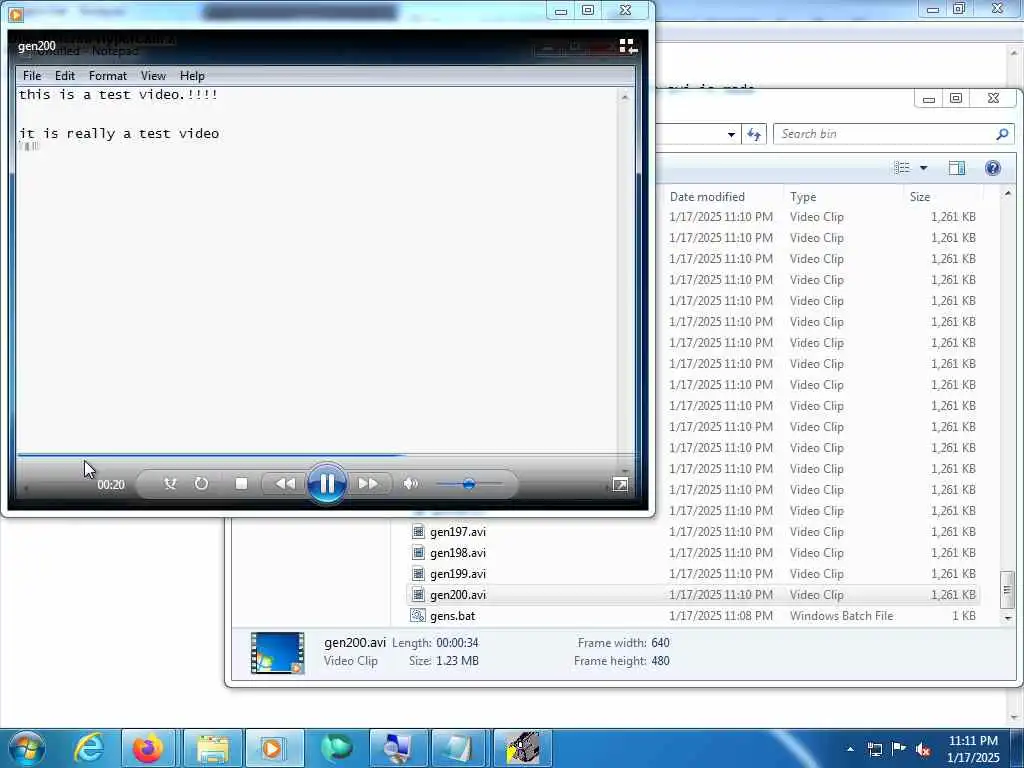Switch to Library view icon
This screenshot has width=1024, height=768.
[628, 46]
